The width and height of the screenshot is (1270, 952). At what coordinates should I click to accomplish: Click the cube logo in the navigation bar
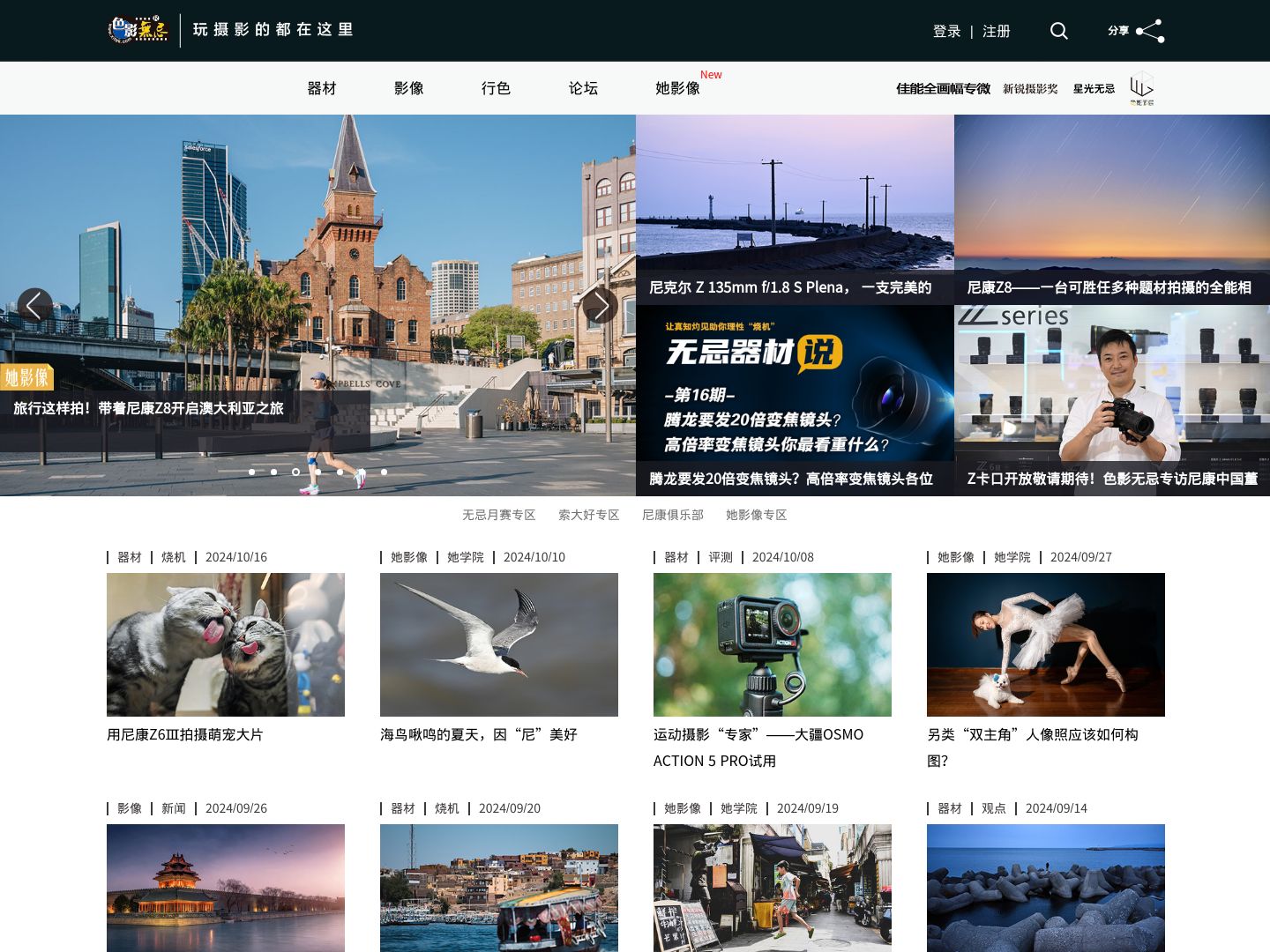[1142, 88]
